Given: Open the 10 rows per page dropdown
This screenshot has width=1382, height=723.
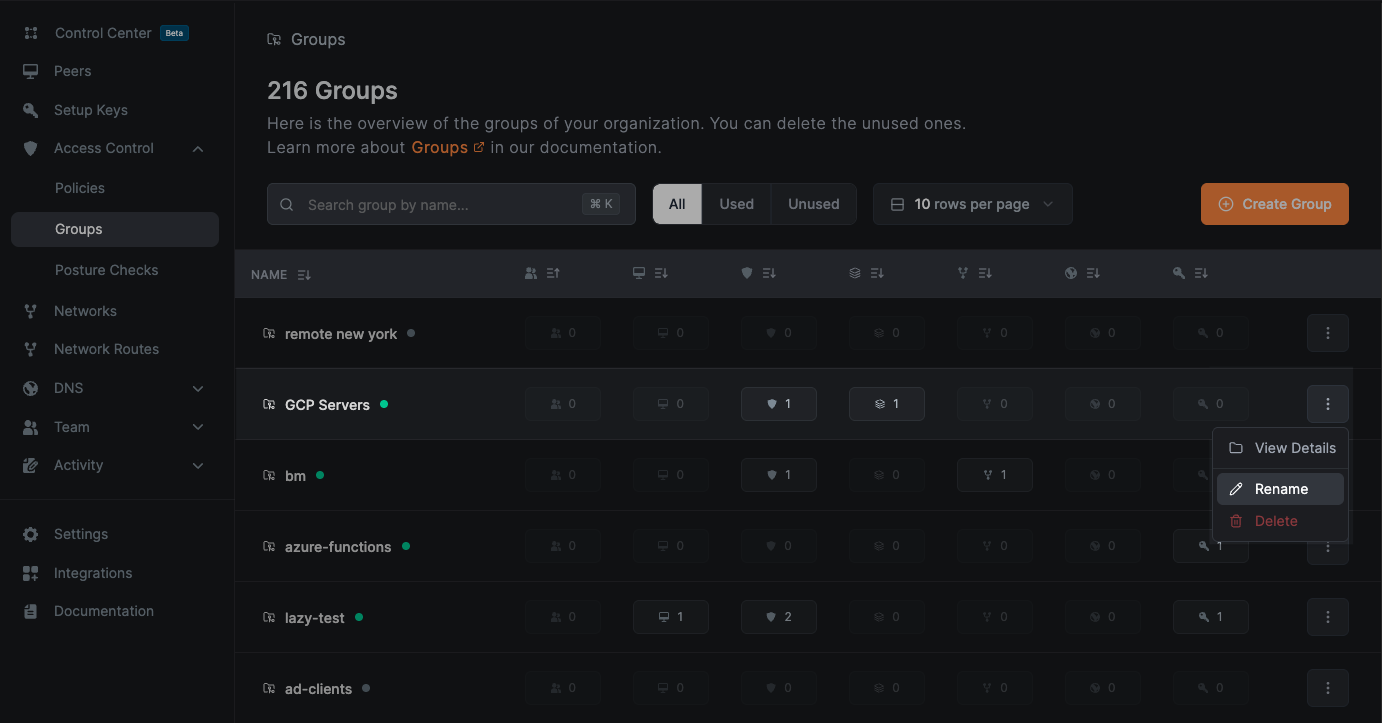Looking at the screenshot, I should click(x=972, y=204).
